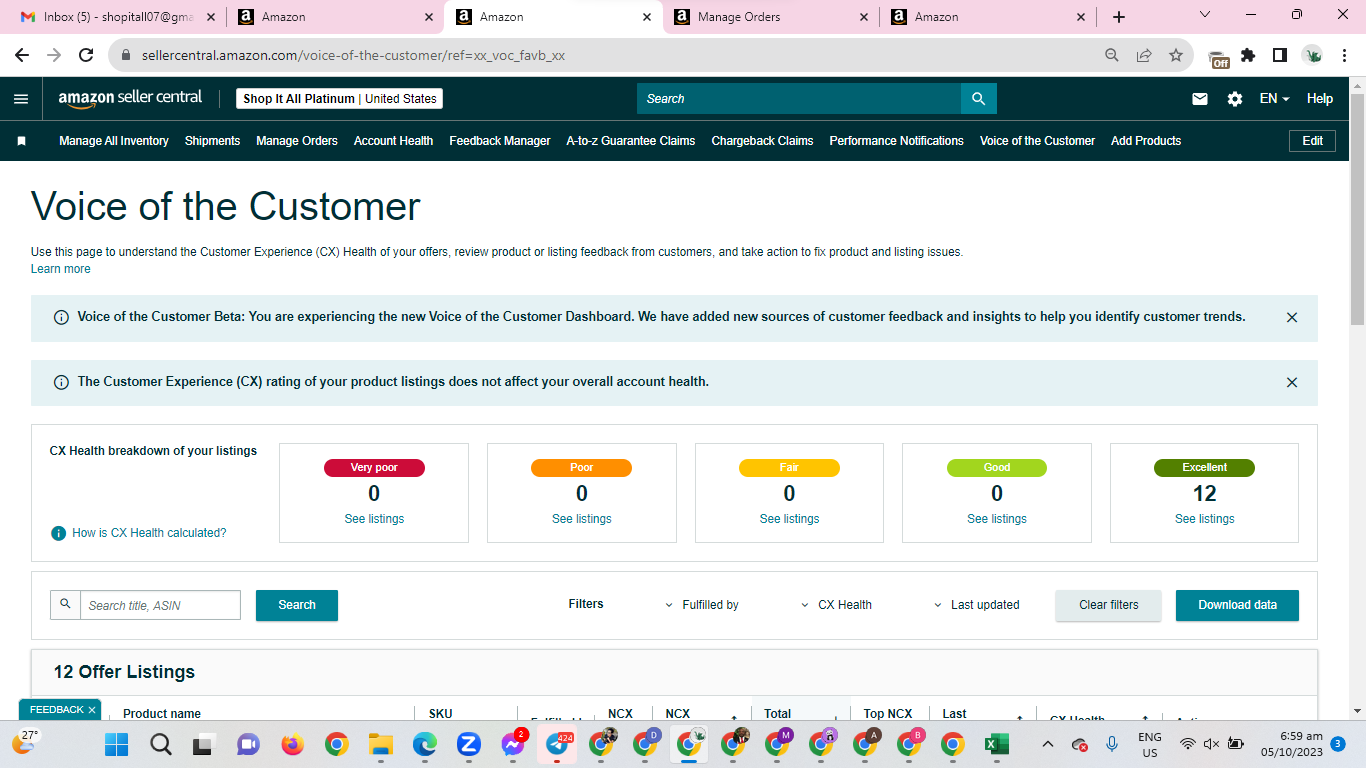Screen dimensions: 1366x768
Task: Open Seller Central settings gear
Action: click(1235, 99)
